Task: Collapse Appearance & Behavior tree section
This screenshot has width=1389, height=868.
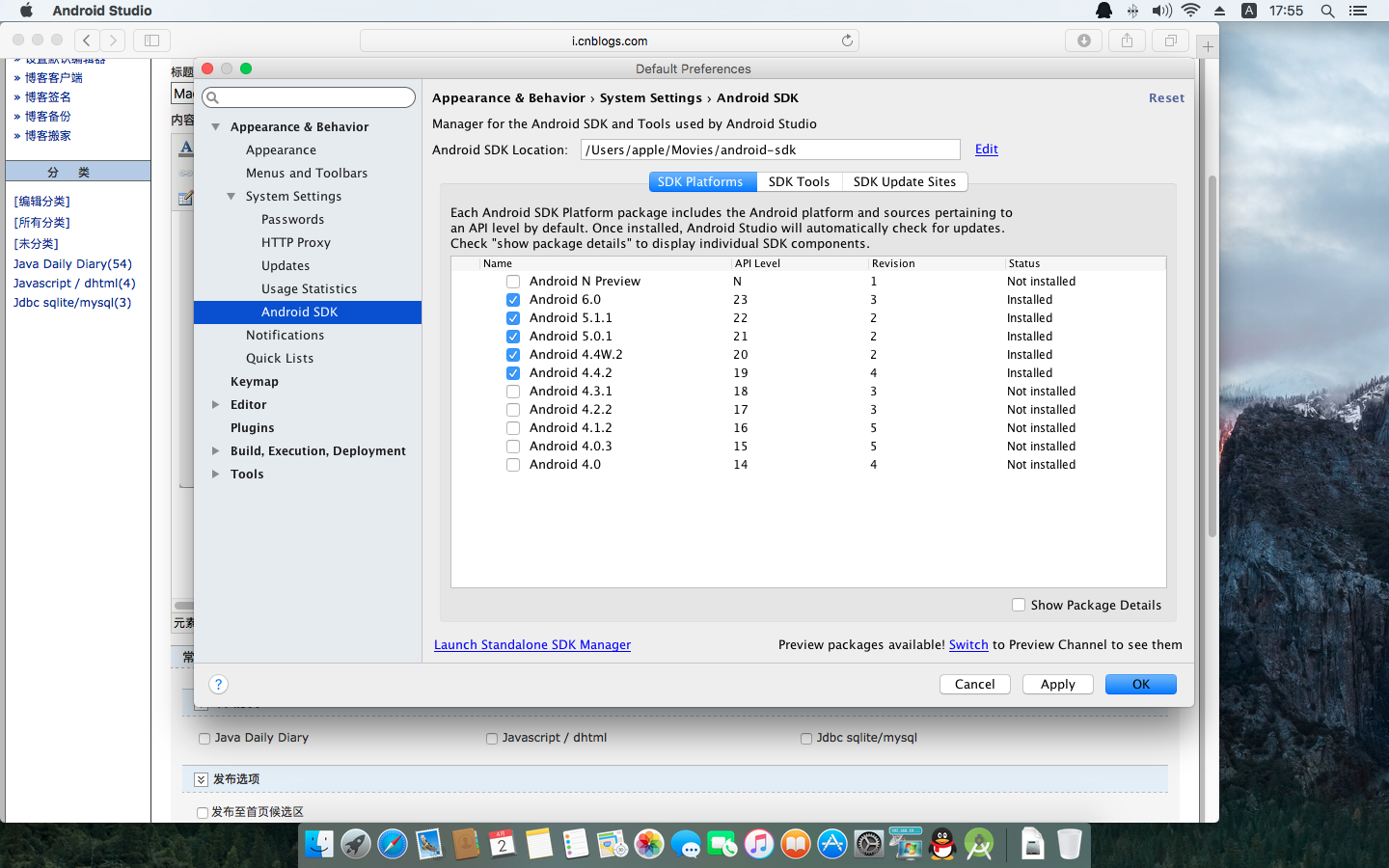Action: (x=216, y=127)
